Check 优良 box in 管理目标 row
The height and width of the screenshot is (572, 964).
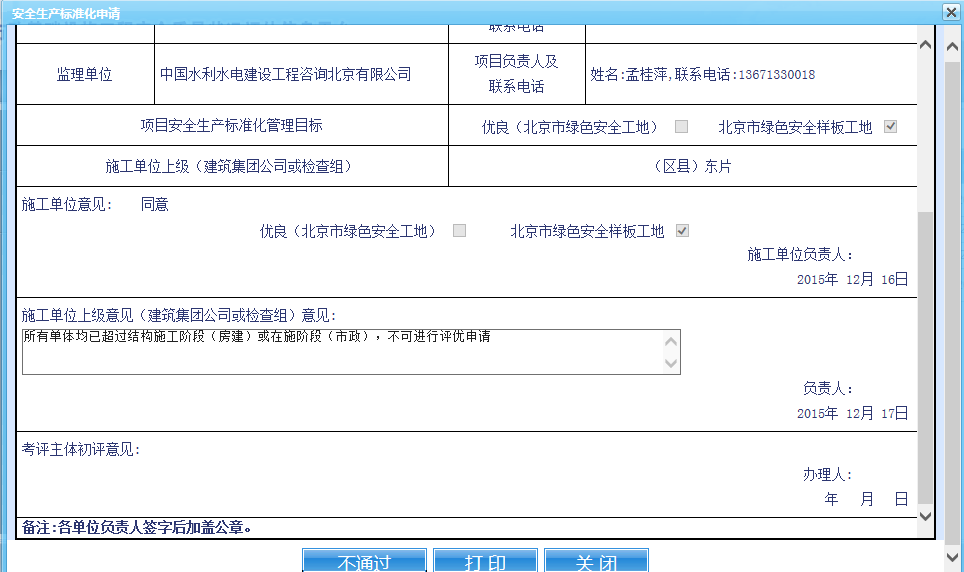(681, 127)
